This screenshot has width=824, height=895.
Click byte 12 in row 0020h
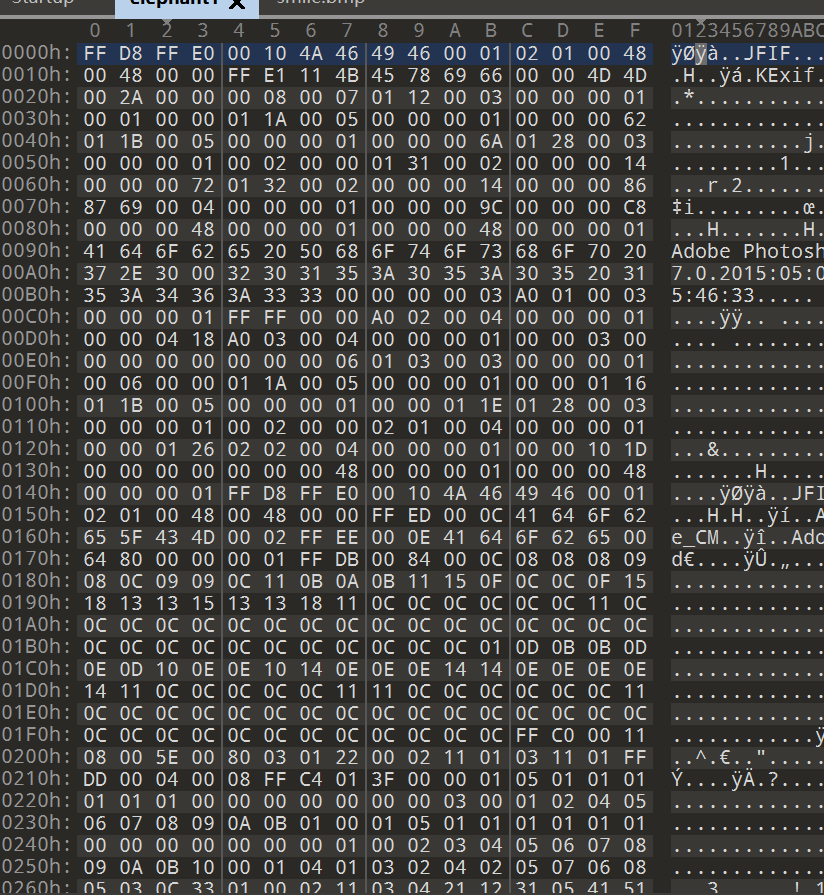pyautogui.click(x=418, y=98)
